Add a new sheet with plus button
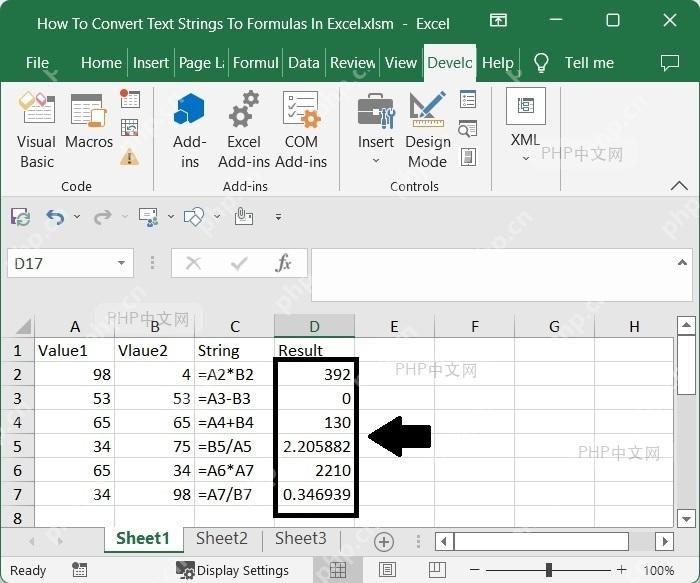 (x=383, y=541)
